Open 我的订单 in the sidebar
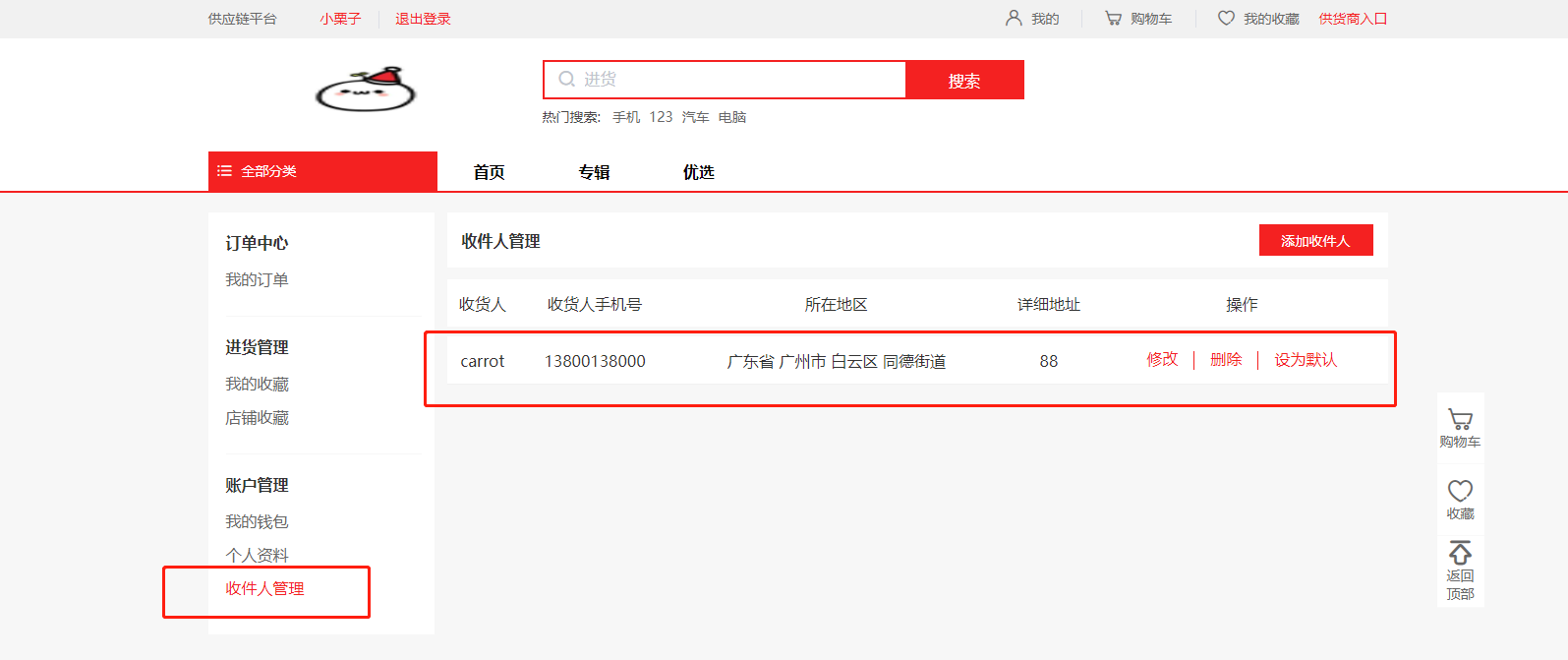 (x=257, y=280)
